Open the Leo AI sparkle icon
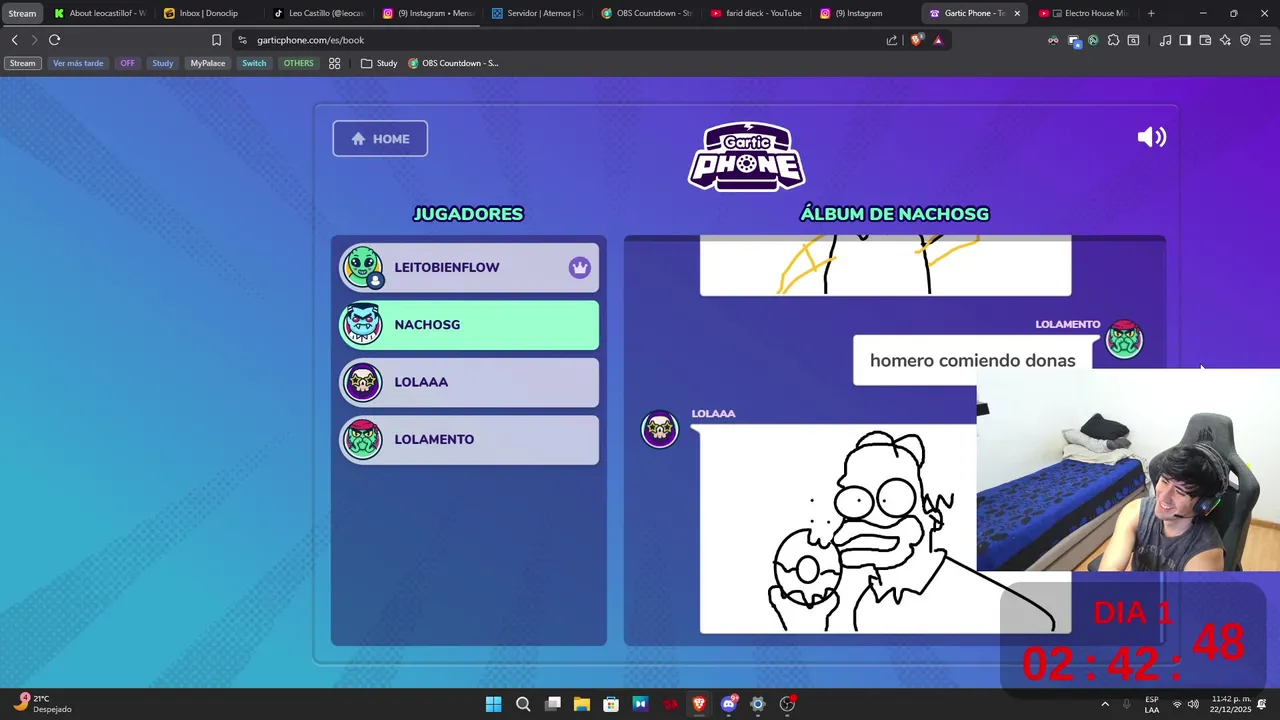The width and height of the screenshot is (1280, 720). point(1225,40)
